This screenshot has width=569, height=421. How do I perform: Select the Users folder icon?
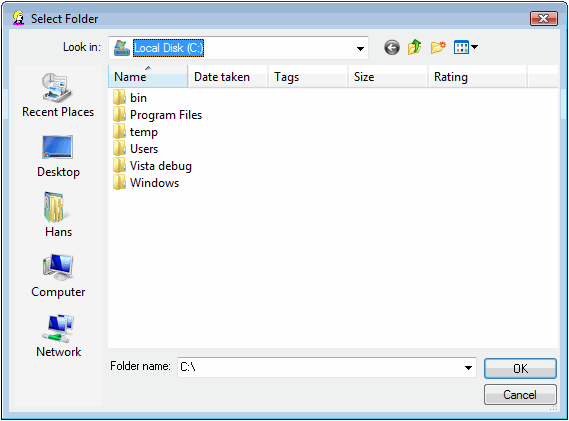point(119,148)
